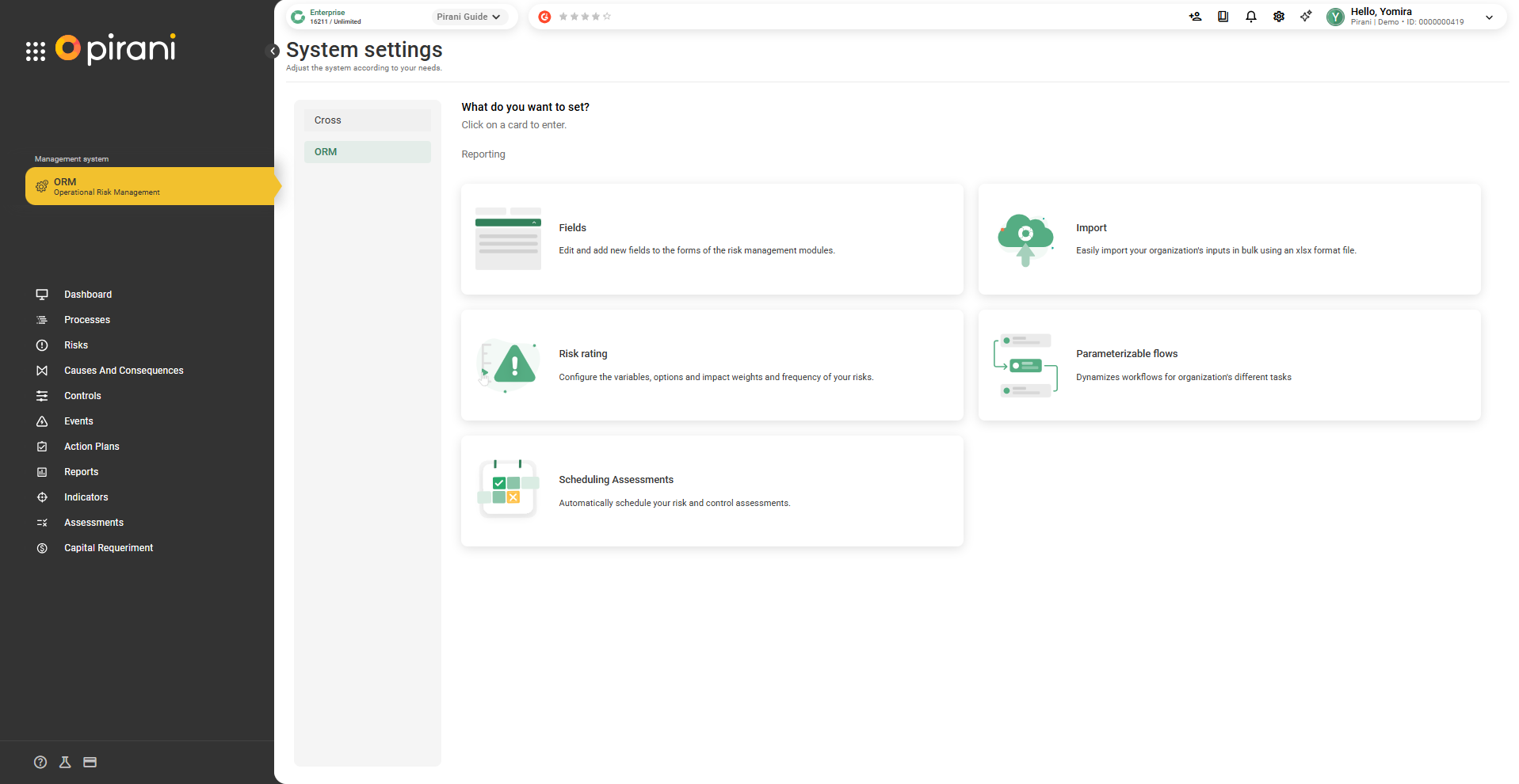The height and width of the screenshot is (784, 1519).
Task: Go to Capital Requeriment in sidebar
Action: pyautogui.click(x=109, y=548)
